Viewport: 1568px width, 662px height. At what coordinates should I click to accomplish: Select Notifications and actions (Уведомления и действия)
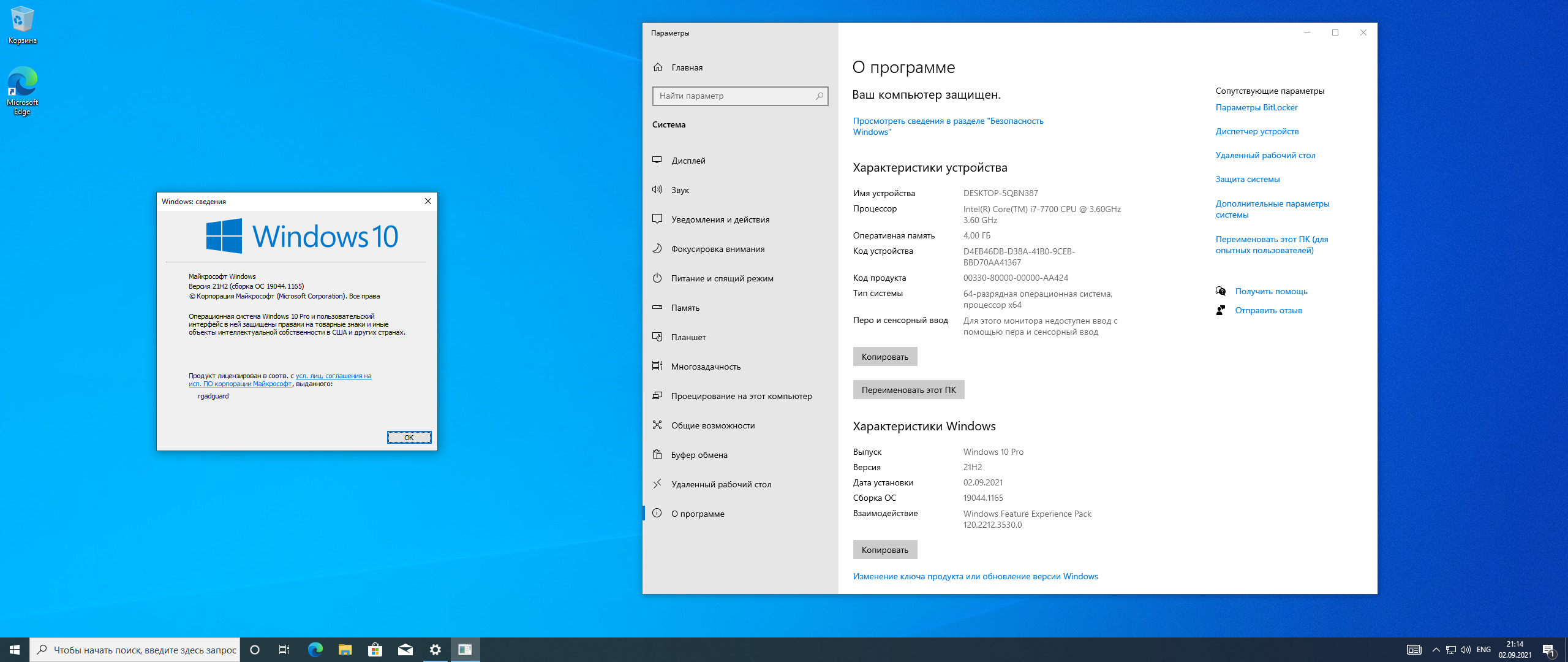(x=720, y=219)
